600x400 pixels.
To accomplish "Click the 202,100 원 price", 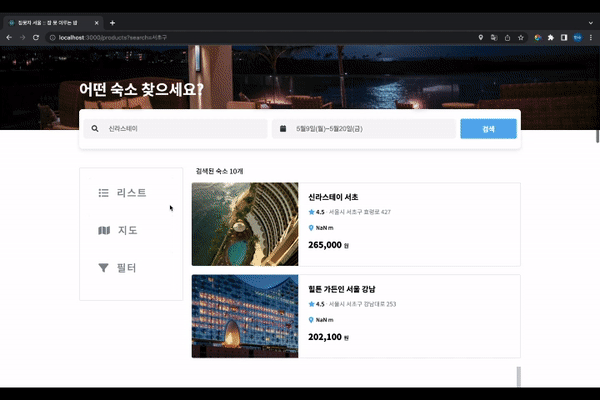I will [328, 337].
